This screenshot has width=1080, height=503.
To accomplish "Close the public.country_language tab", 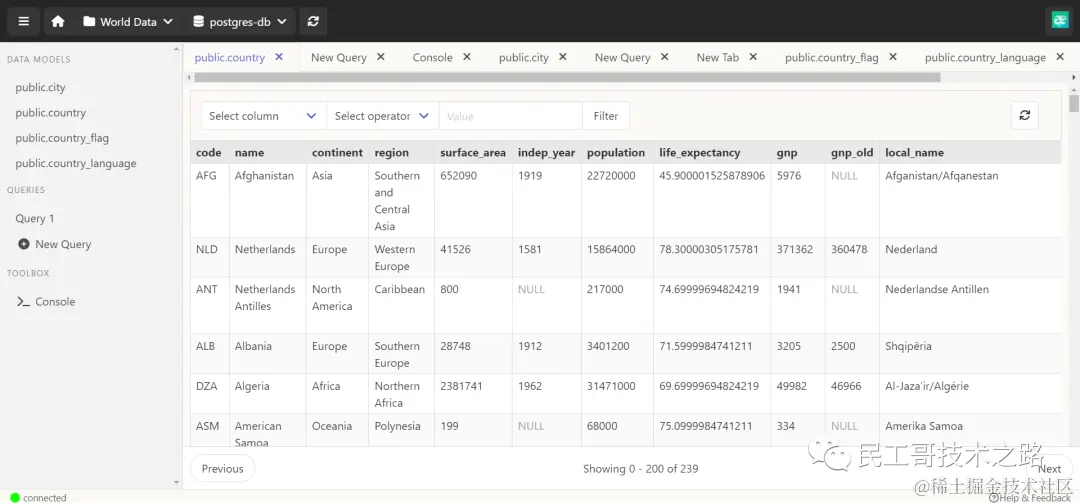I will pos(1060,57).
